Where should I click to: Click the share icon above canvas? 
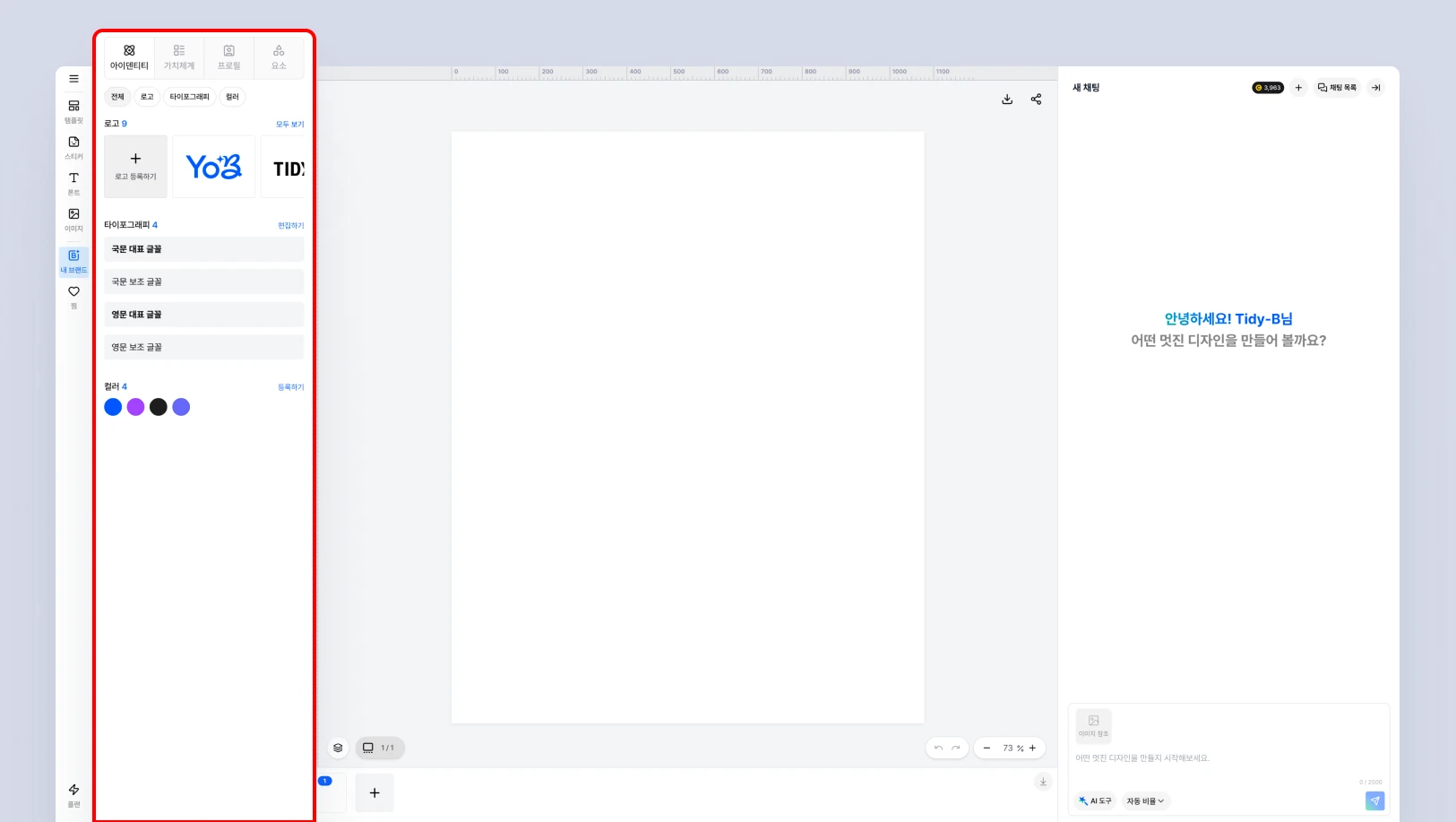pyautogui.click(x=1036, y=100)
